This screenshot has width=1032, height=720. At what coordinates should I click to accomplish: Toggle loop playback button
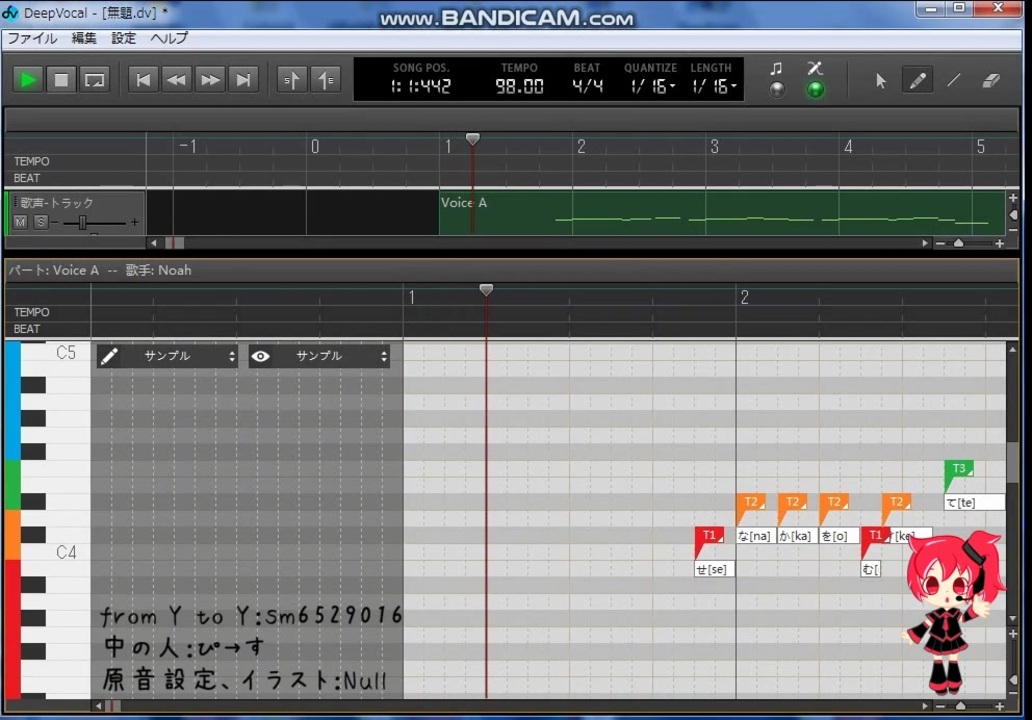pos(95,80)
